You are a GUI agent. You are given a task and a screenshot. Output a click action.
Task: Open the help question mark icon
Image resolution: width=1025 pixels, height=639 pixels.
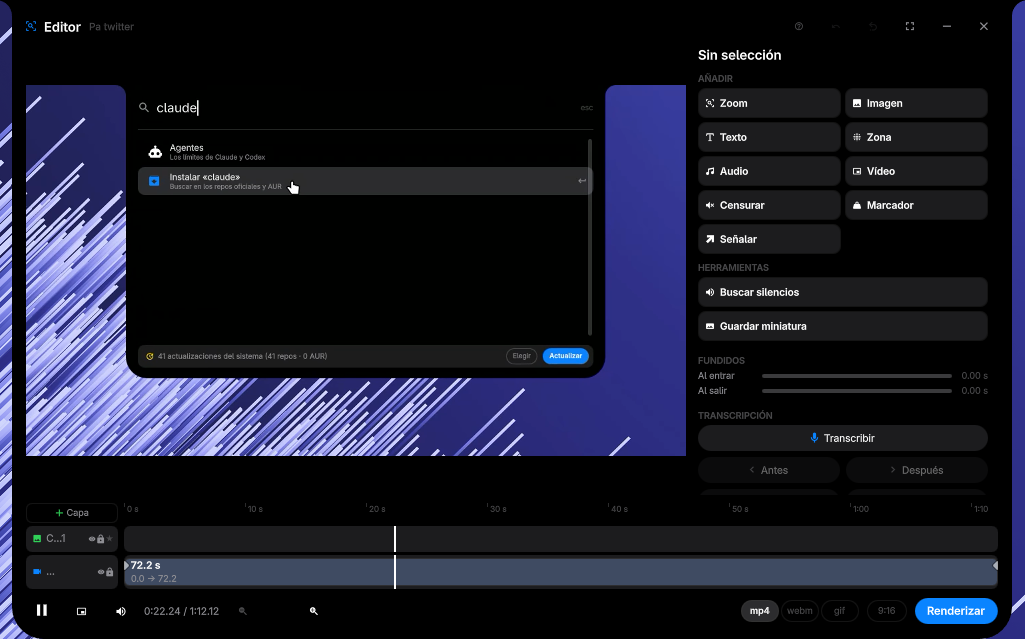tap(799, 26)
